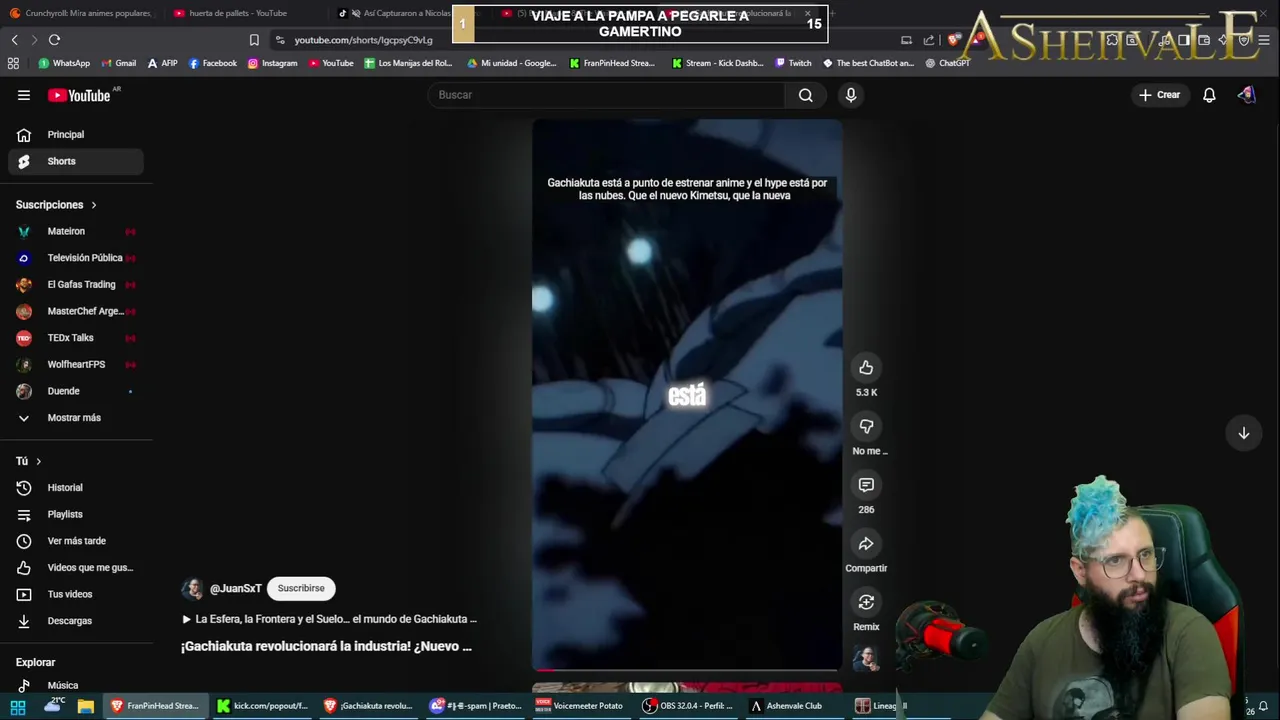Open File Explorer from the taskbar

point(86,706)
